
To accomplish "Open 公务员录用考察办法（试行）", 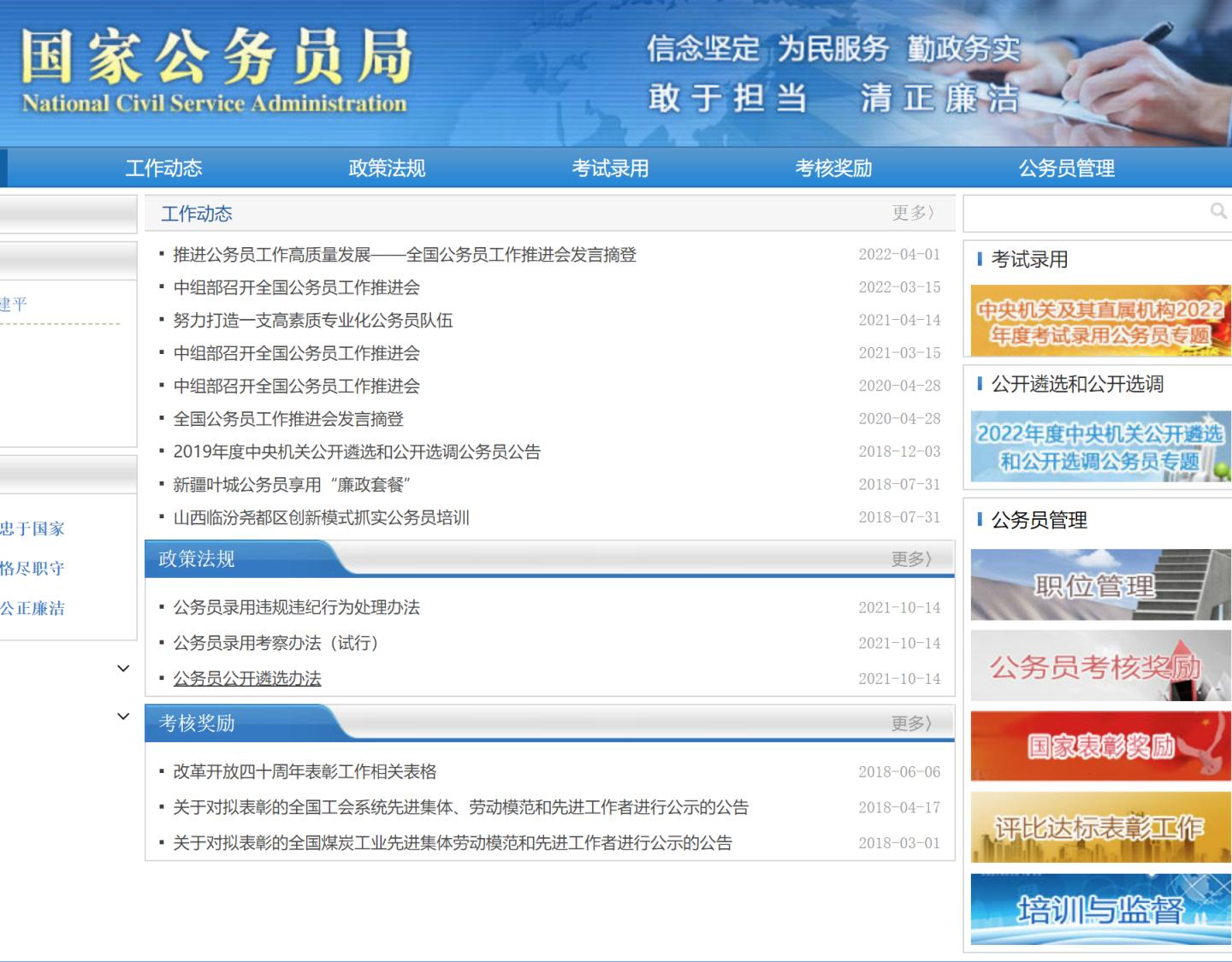I will coord(275,643).
